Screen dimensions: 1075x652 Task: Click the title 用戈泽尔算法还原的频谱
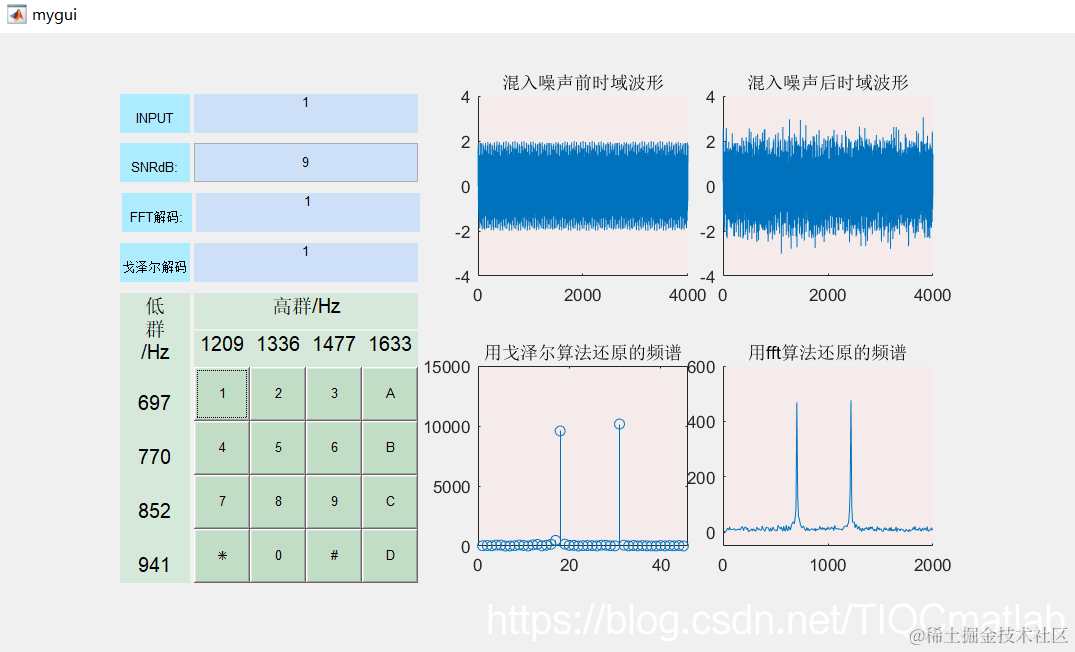pos(583,352)
